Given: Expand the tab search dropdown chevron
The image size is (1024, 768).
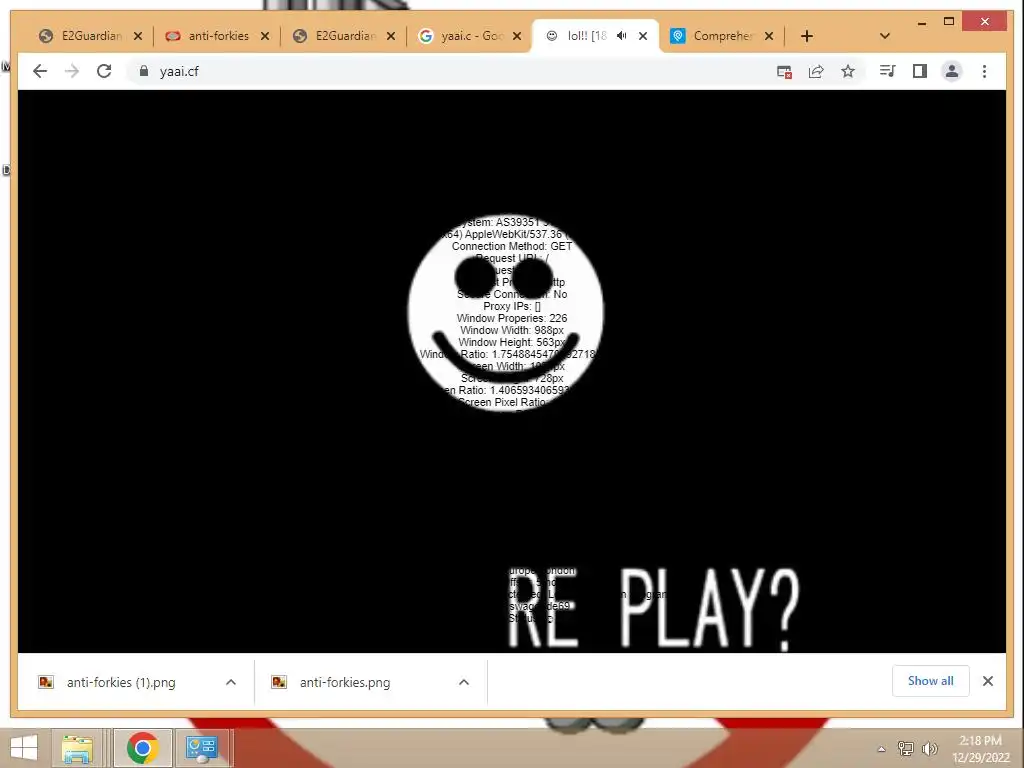Looking at the screenshot, I should coord(884,36).
